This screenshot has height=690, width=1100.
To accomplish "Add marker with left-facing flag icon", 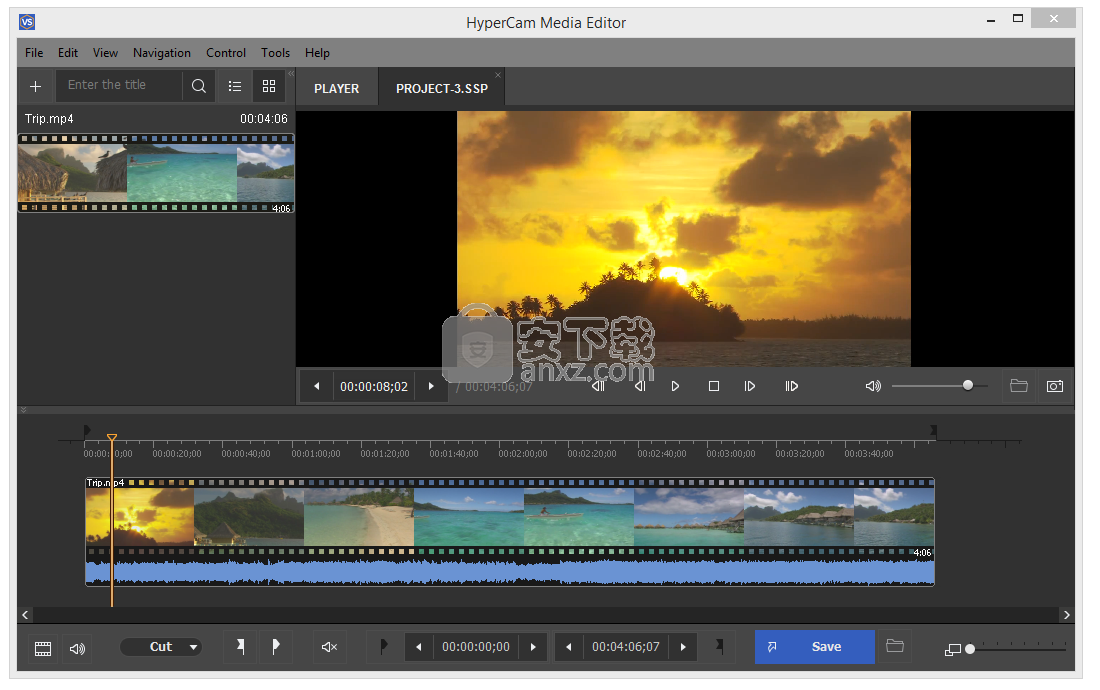I will point(241,647).
